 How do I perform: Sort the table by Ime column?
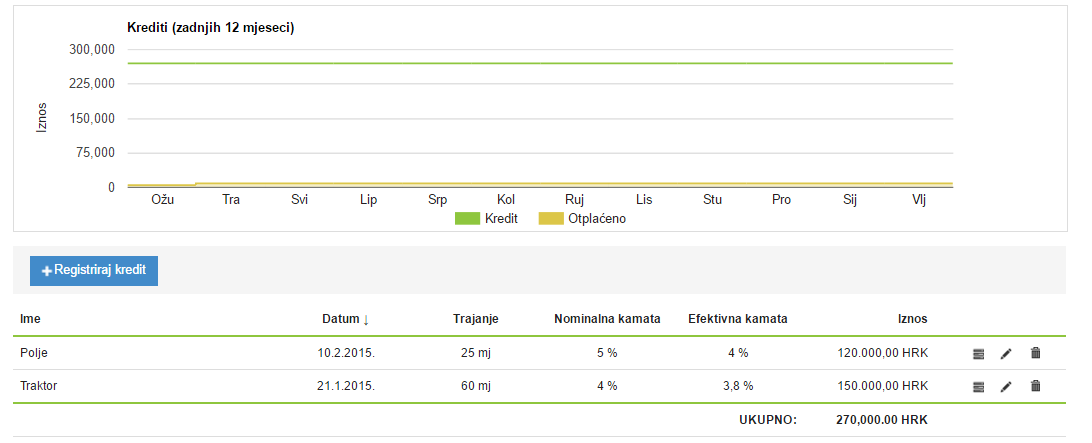30,319
